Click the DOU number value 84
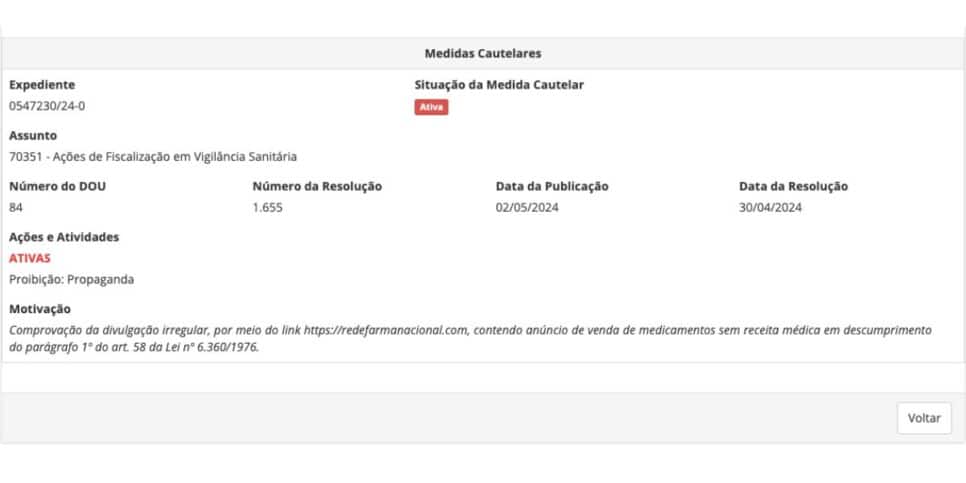The height and width of the screenshot is (483, 966). [x=16, y=208]
